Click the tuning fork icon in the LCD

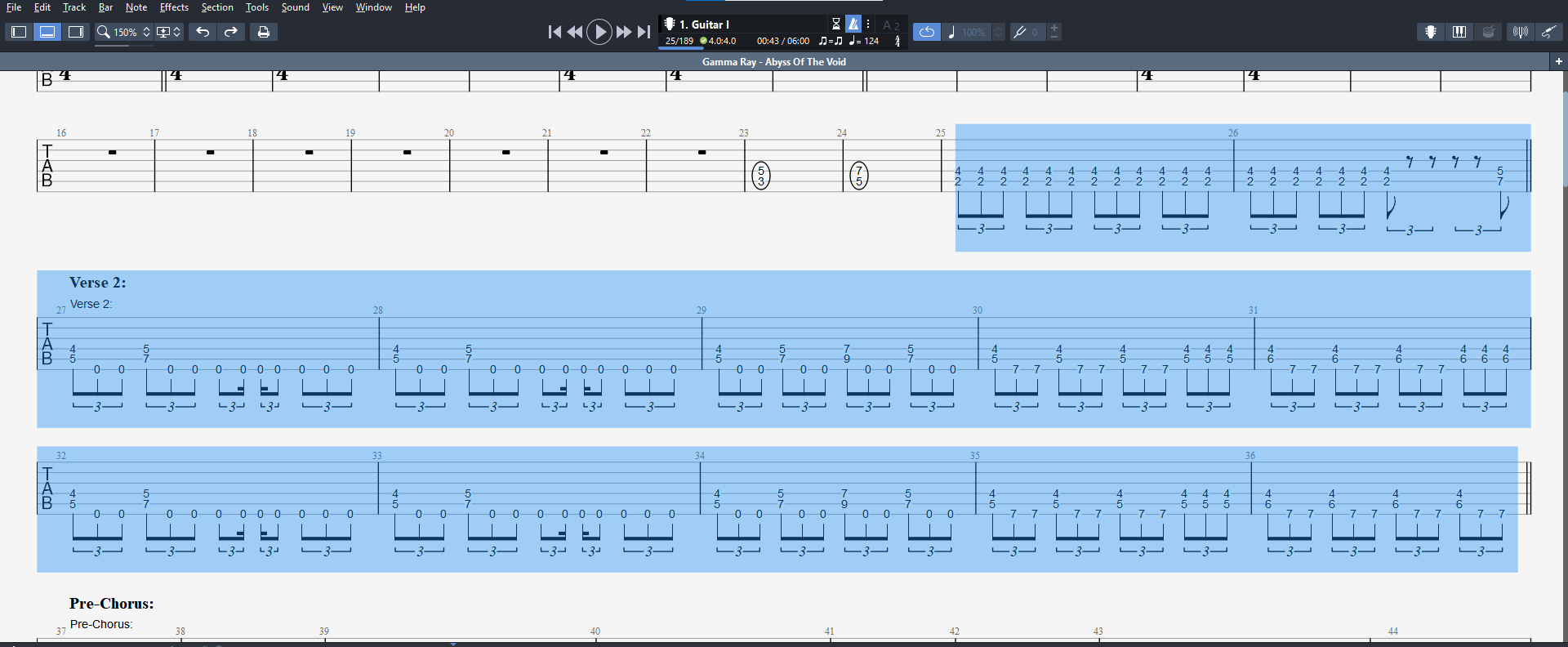point(898,41)
